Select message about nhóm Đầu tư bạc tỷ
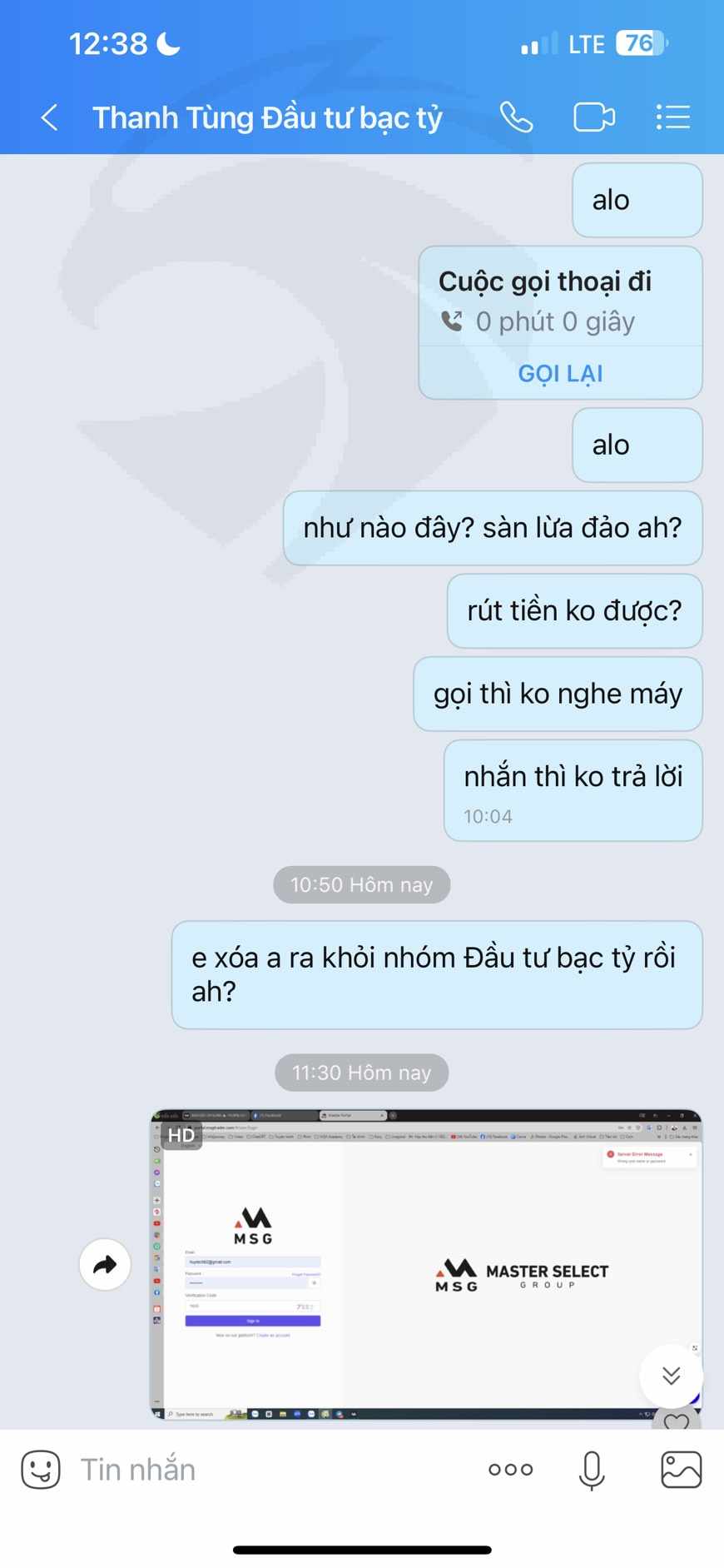The image size is (724, 1568). 437,974
